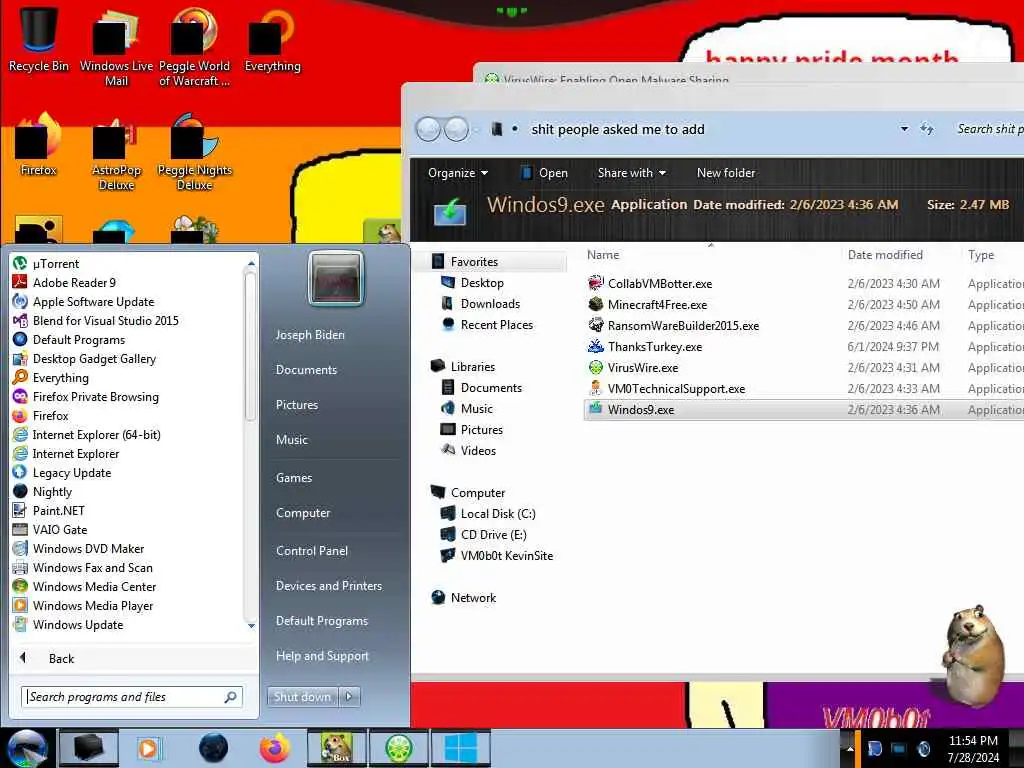Expand the Share with dropdown
The width and height of the screenshot is (1024, 768).
(x=632, y=173)
